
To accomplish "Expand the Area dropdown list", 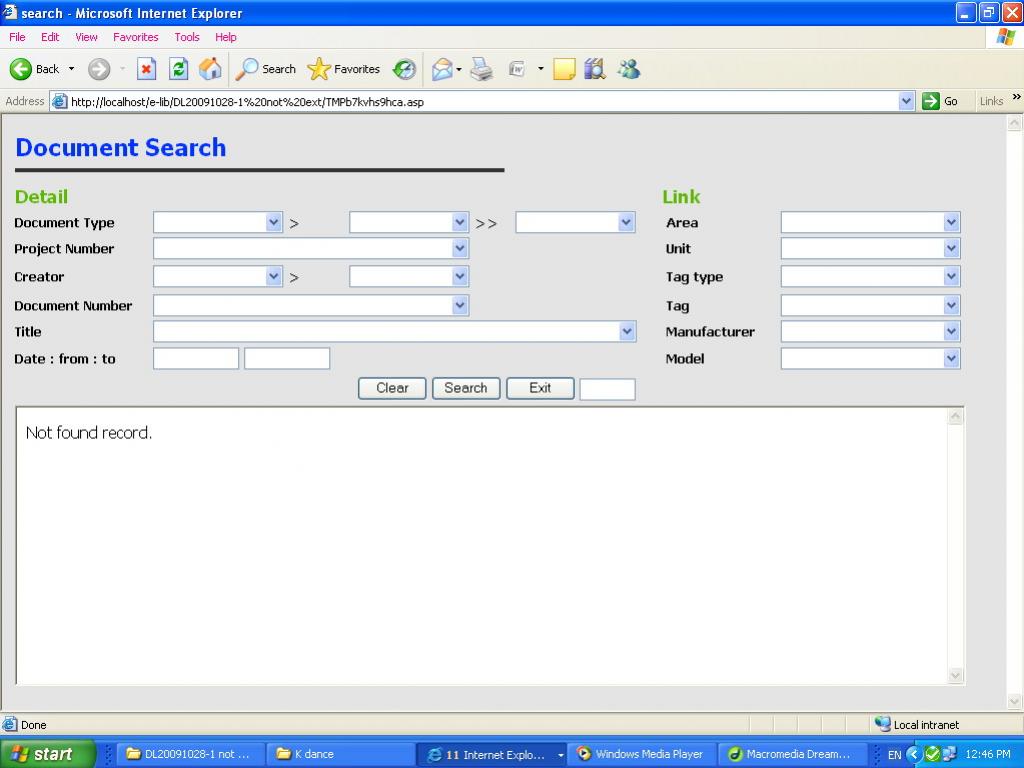I will (951, 223).
